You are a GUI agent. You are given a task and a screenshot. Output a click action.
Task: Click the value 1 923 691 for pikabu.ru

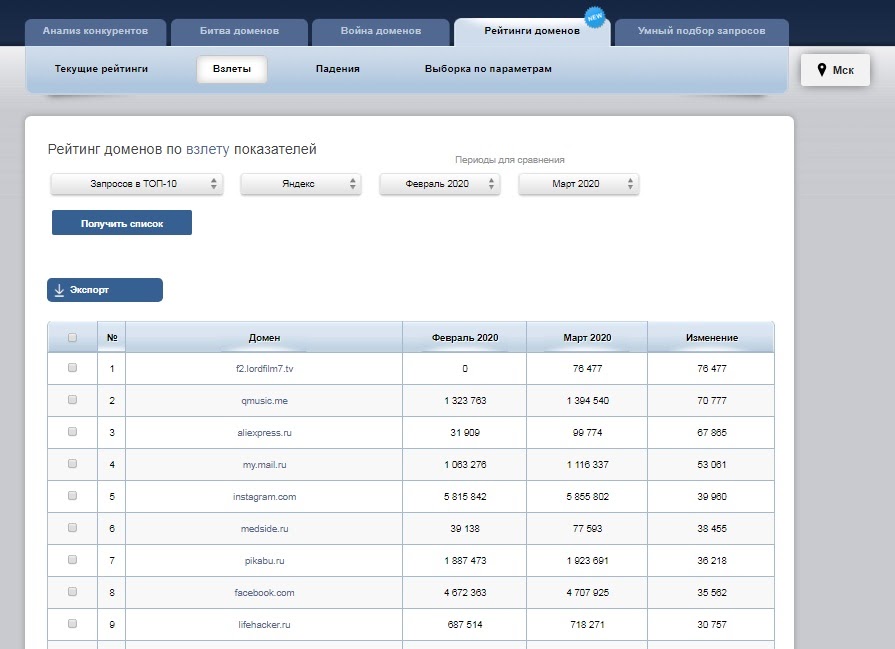[x=587, y=561]
